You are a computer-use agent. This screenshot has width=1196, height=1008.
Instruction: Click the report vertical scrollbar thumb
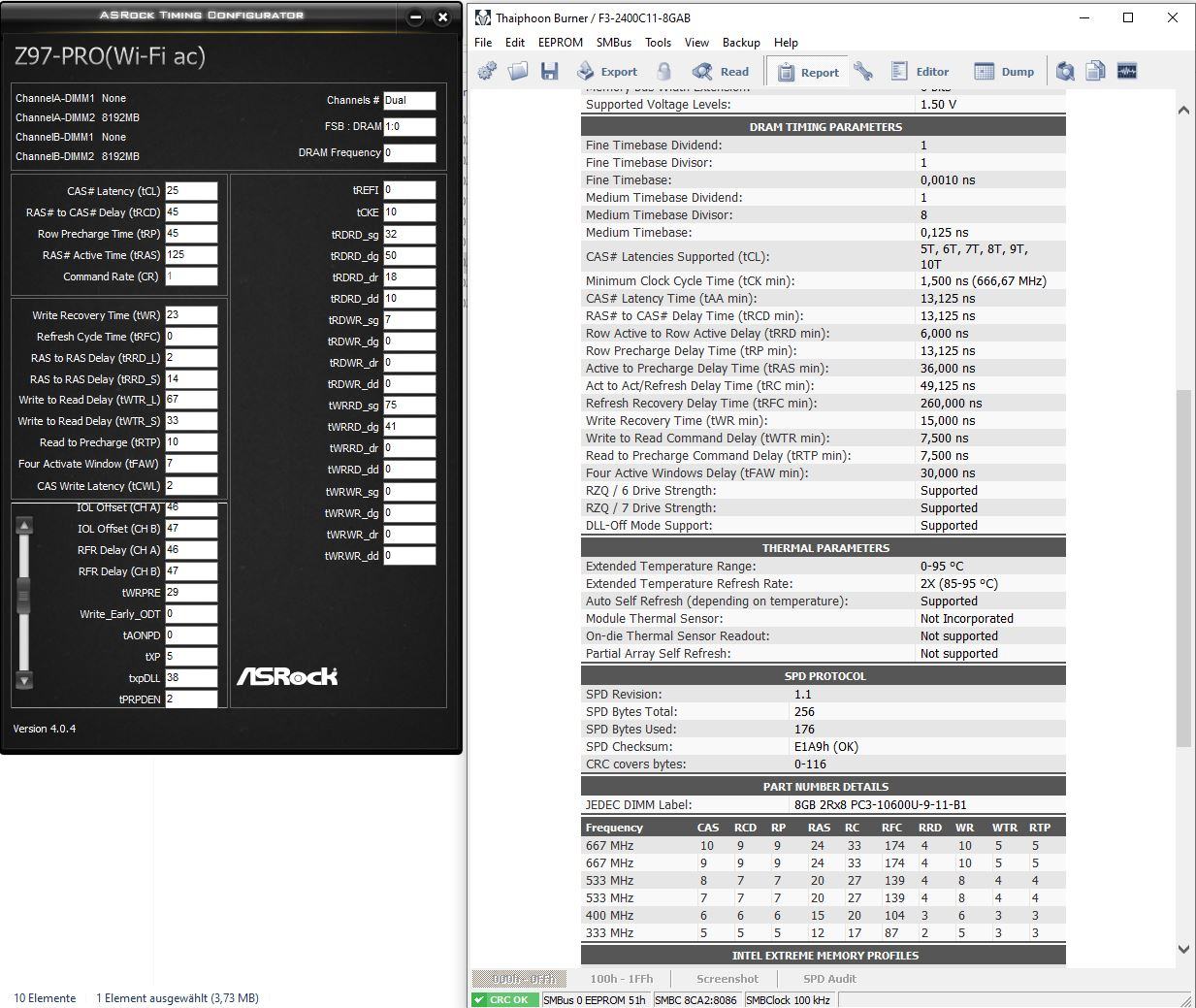1184,568
